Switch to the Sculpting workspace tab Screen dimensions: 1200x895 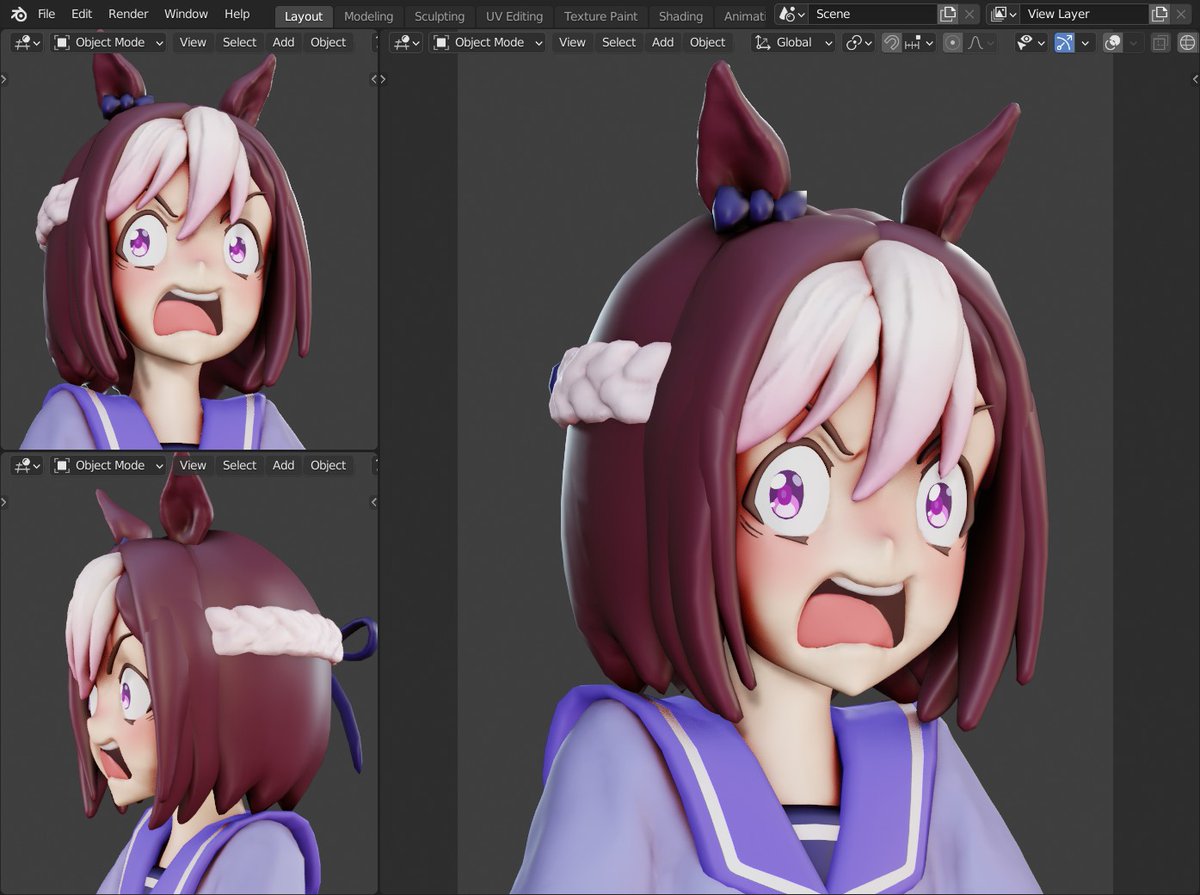439,16
